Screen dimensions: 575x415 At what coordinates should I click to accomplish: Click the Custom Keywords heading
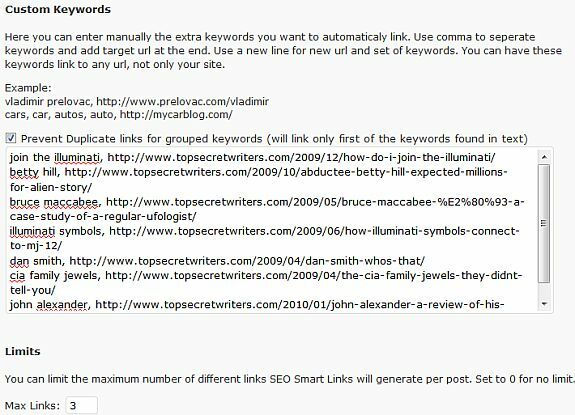tap(58, 9)
